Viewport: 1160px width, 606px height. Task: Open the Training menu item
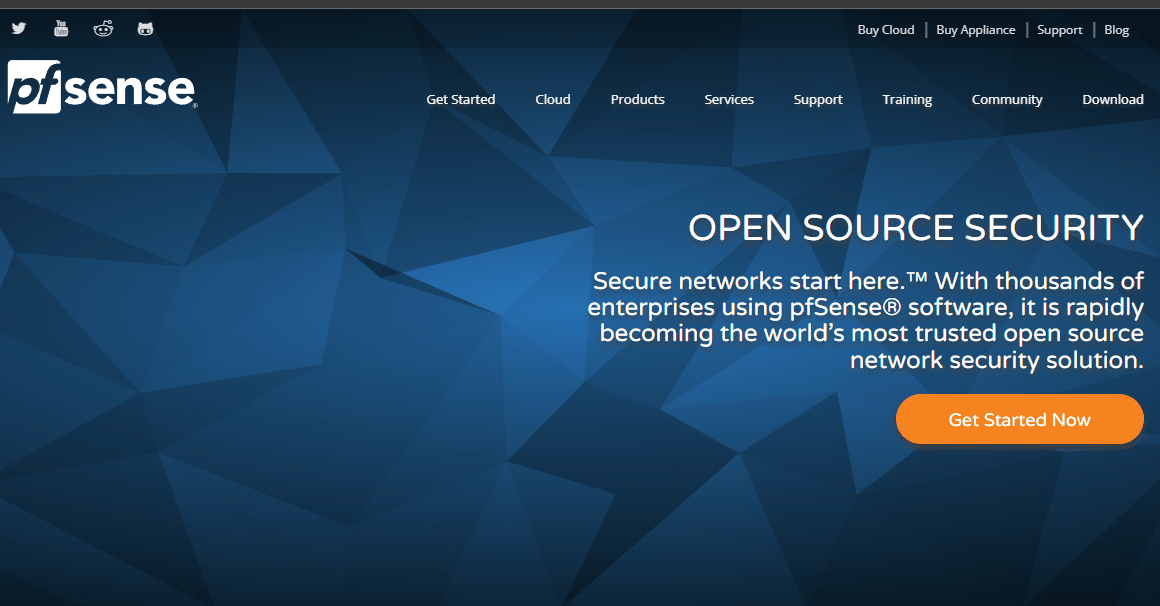point(906,99)
